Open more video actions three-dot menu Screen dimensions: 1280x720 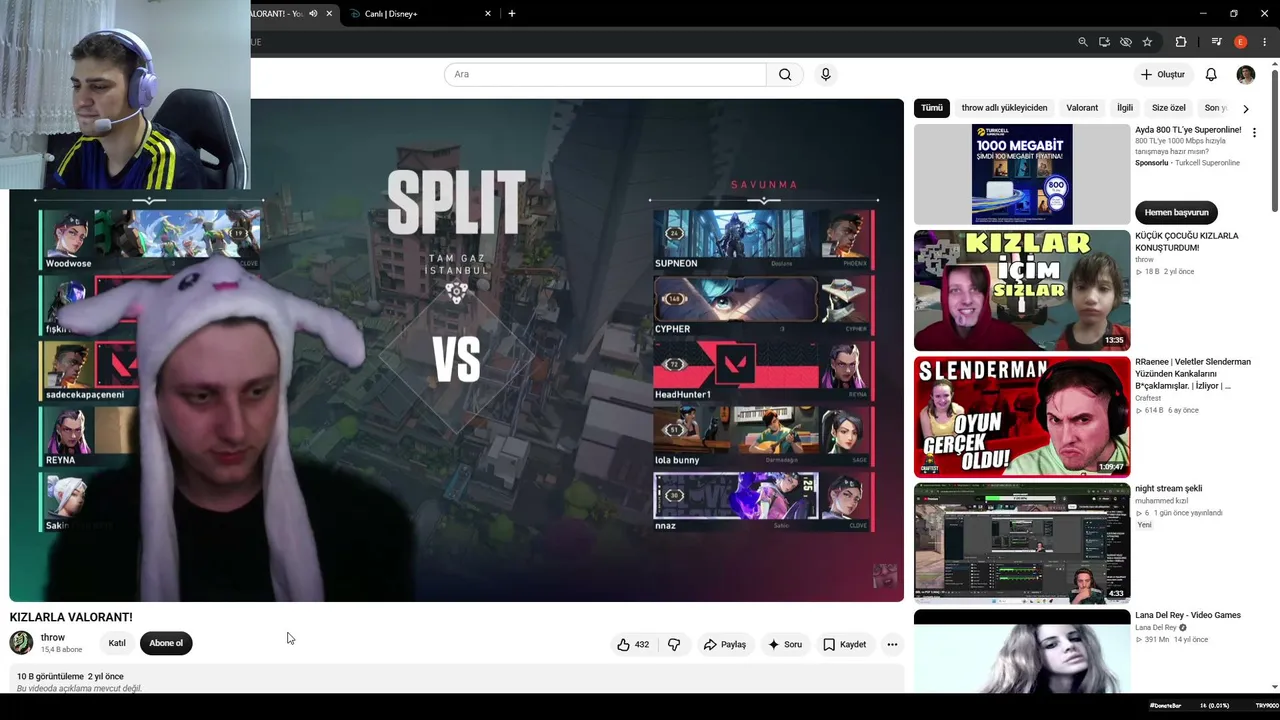[892, 645]
